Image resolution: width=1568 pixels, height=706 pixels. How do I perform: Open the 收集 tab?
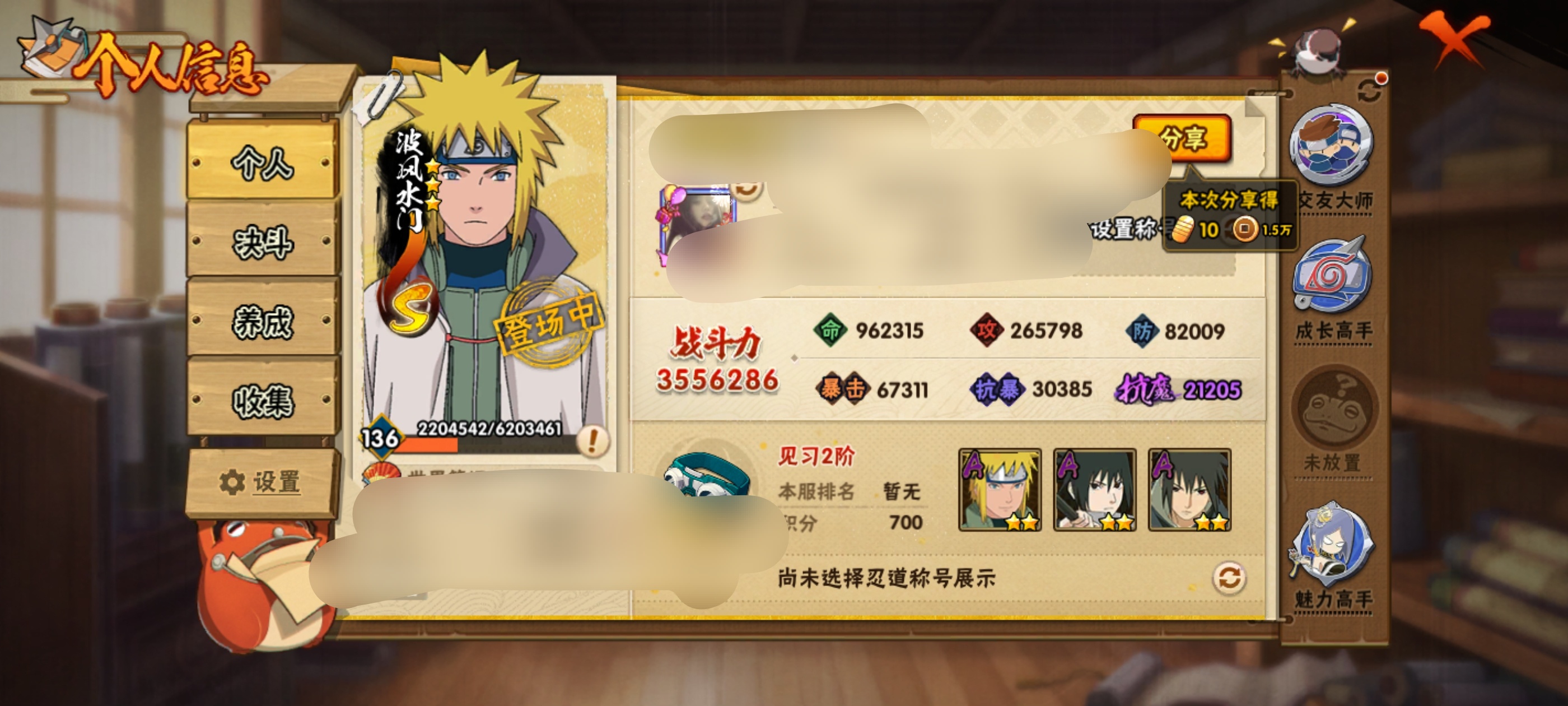(263, 400)
